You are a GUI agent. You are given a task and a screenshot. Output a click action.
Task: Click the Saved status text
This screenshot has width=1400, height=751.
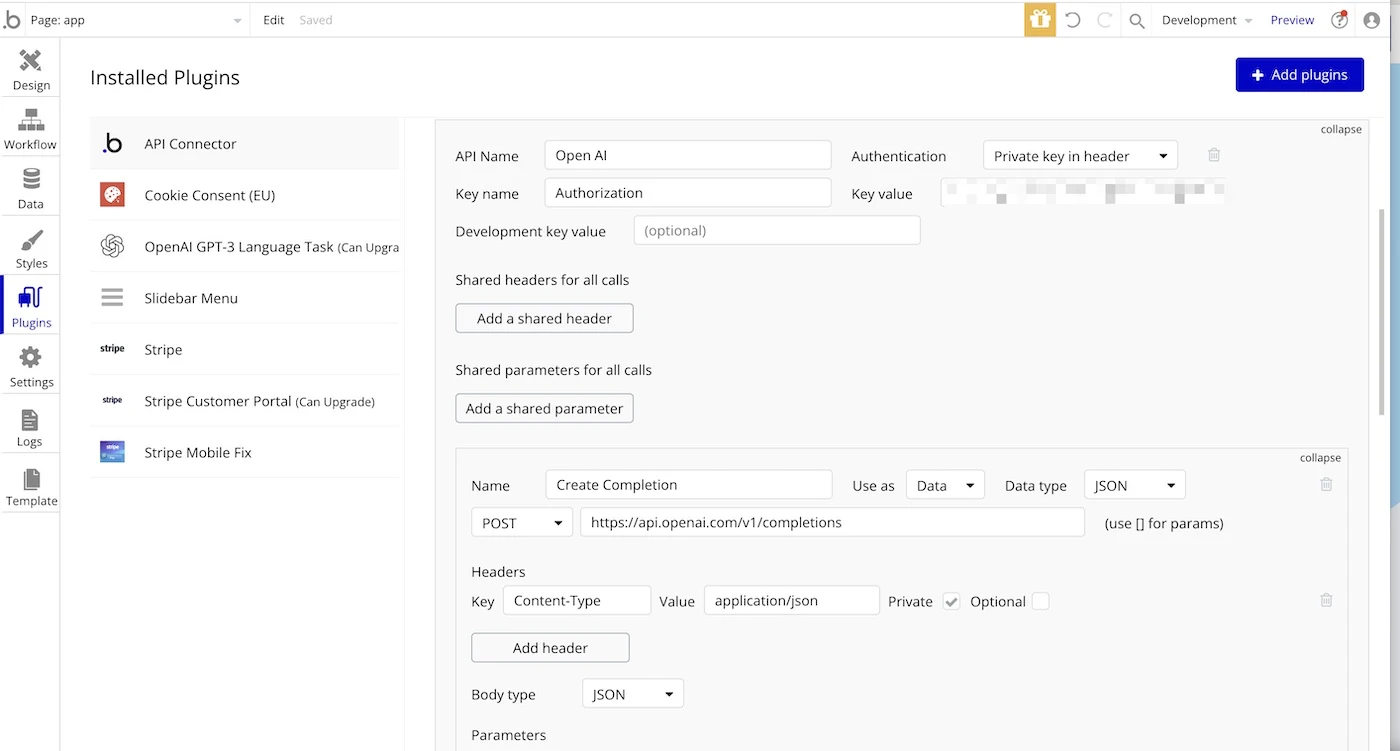pyautogui.click(x=316, y=20)
